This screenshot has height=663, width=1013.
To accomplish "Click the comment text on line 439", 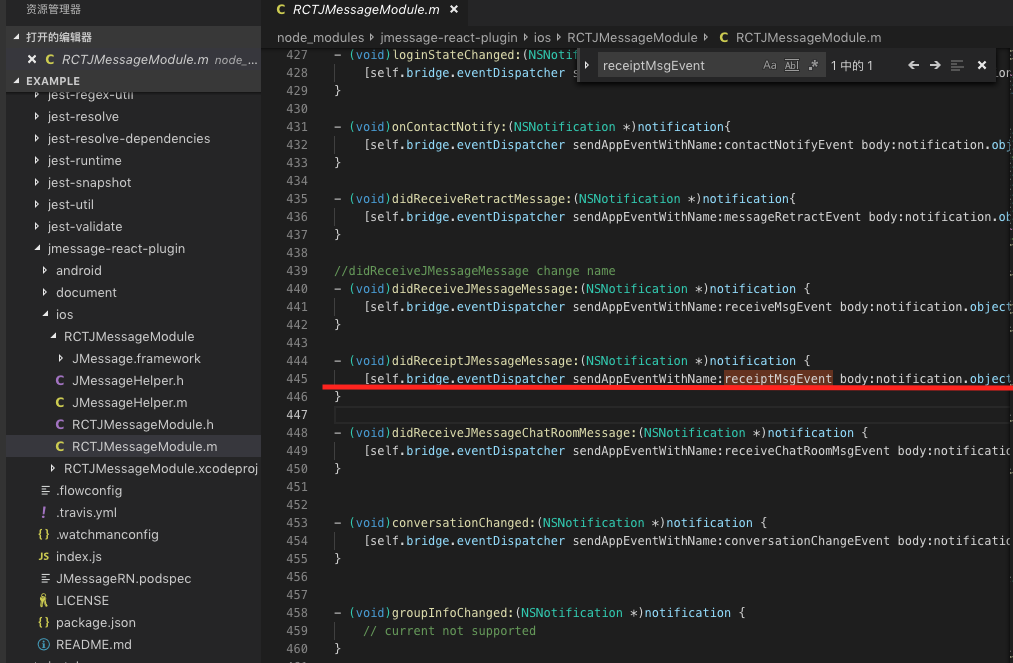I will 475,271.
